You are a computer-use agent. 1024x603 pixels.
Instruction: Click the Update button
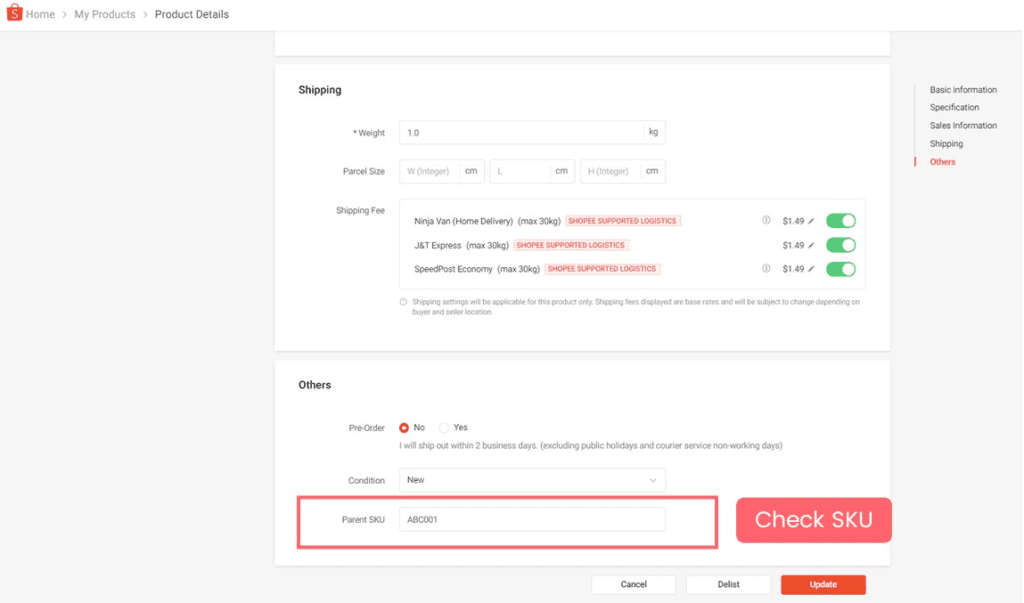(823, 585)
